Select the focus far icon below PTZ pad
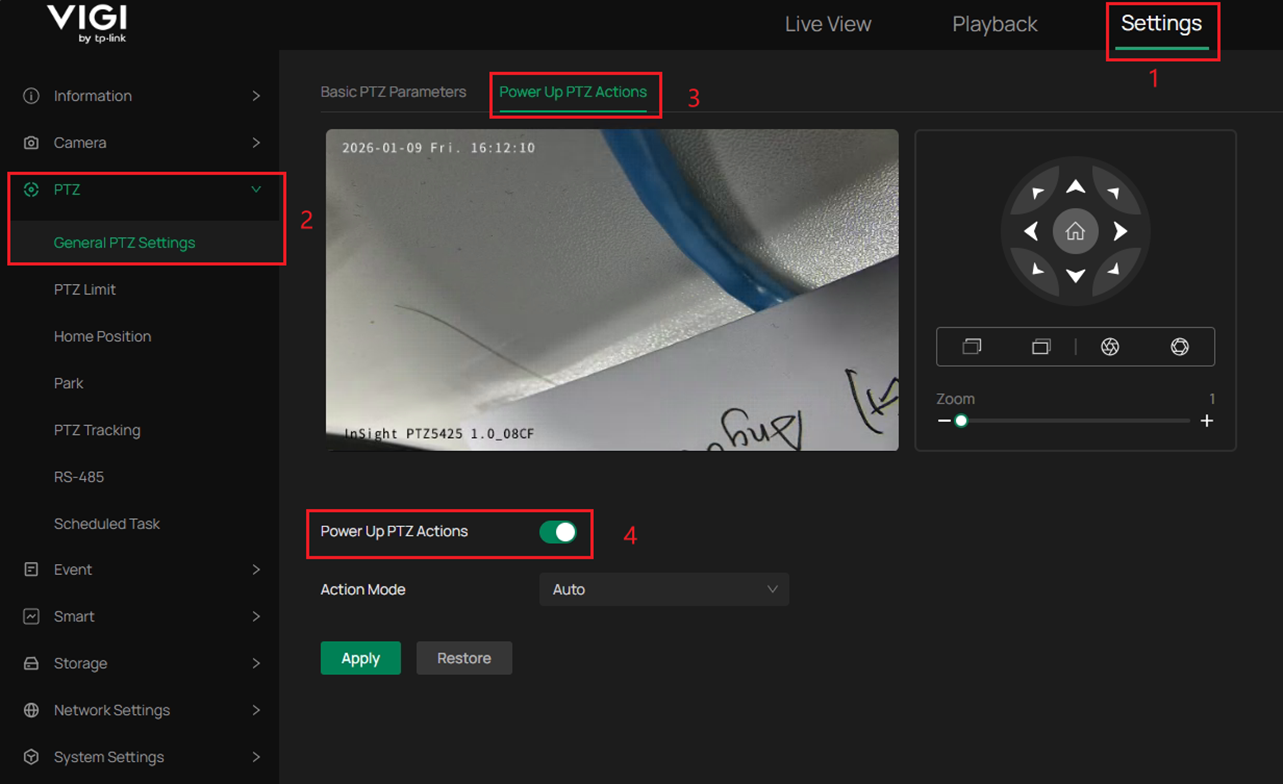This screenshot has width=1283, height=784. [x=1040, y=346]
